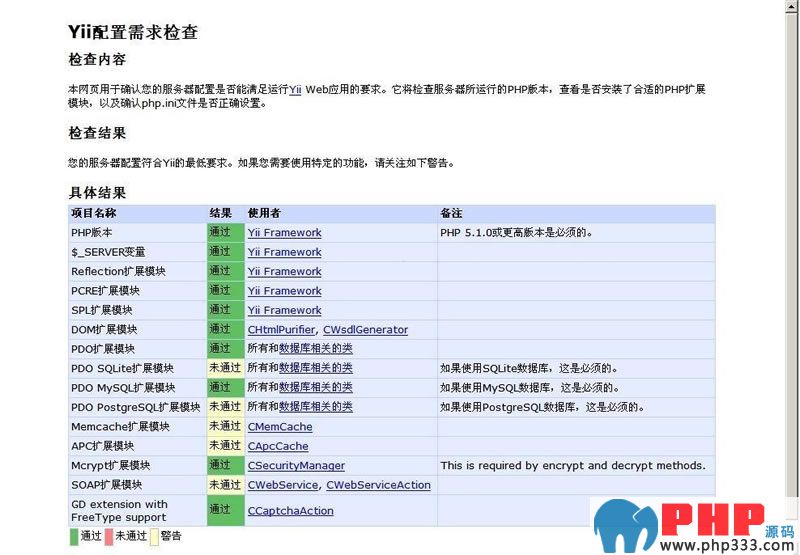Click the yellow 警告 legend swatch

coord(154,537)
